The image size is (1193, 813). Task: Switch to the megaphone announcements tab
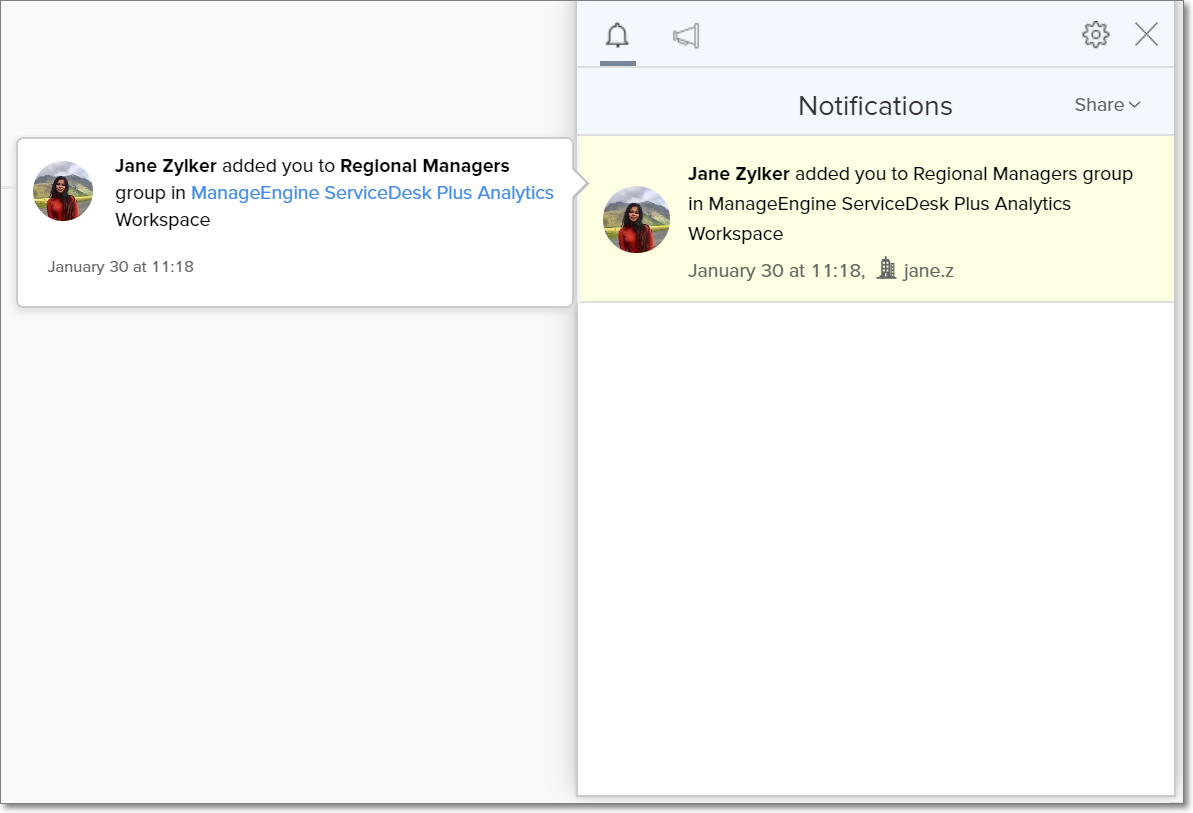pyautogui.click(x=686, y=37)
